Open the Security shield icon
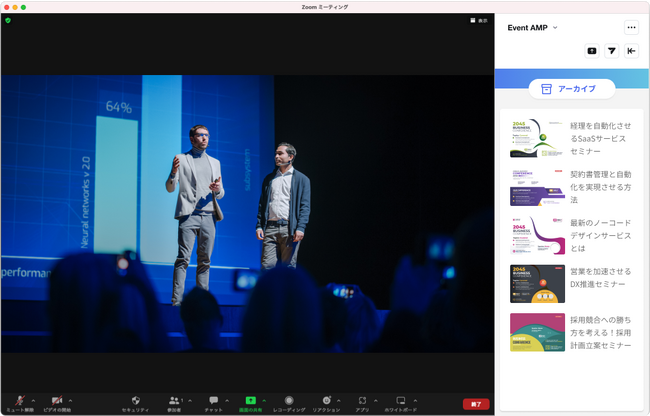This screenshot has height=416, width=650. pos(135,401)
